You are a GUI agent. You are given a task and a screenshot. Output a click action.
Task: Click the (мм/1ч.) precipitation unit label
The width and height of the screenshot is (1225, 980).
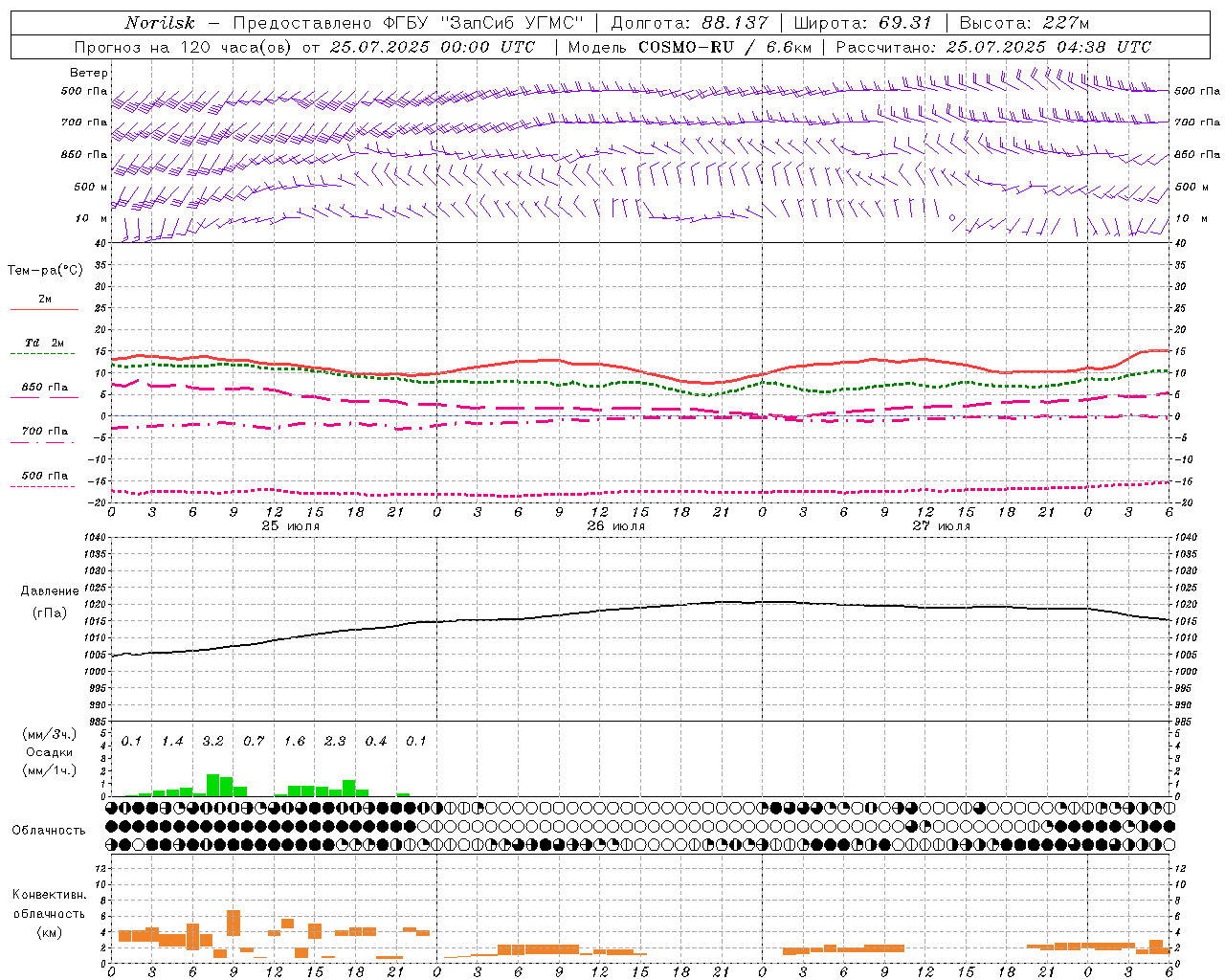(x=51, y=770)
